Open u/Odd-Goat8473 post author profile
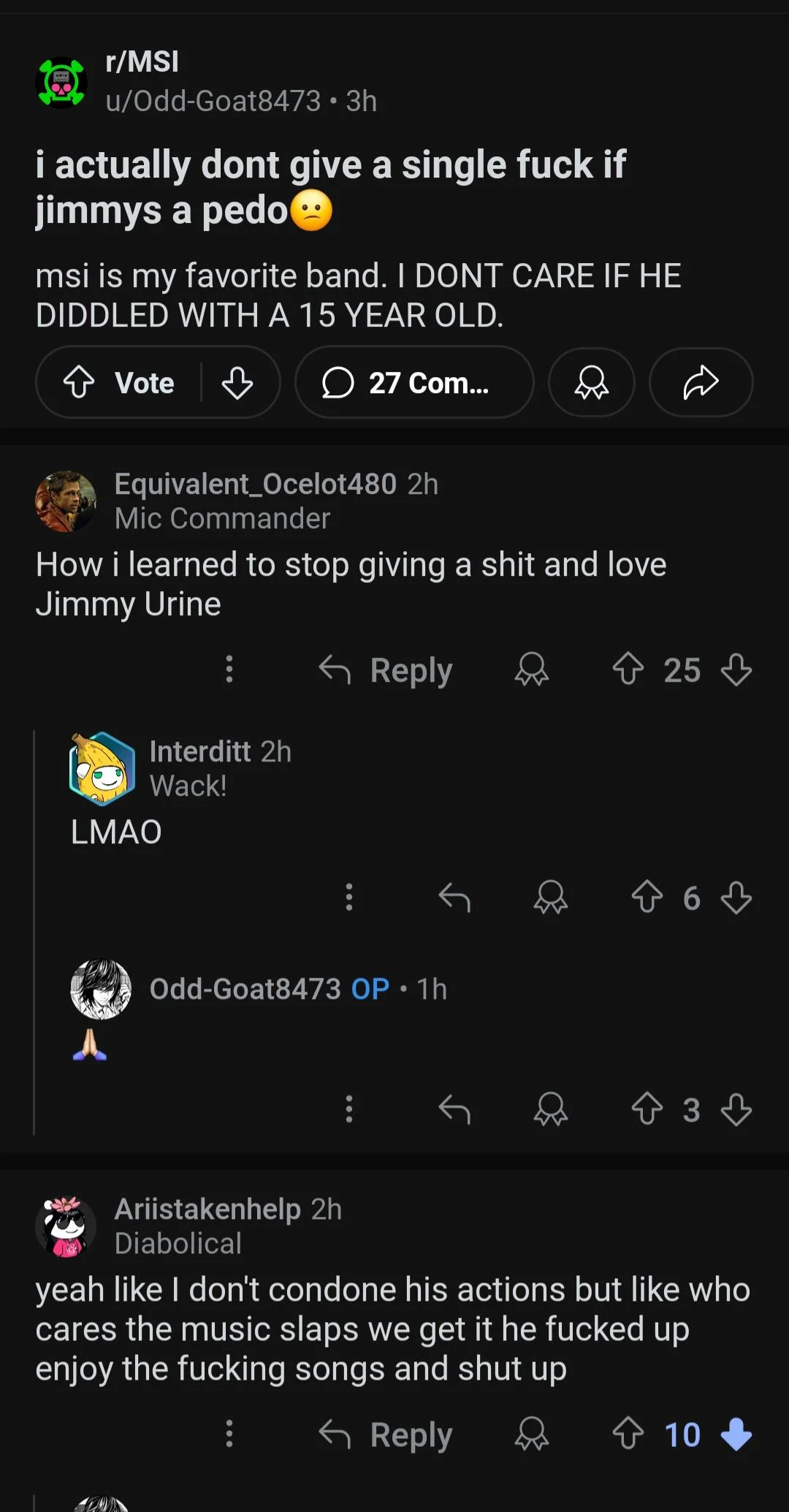The image size is (789, 1512). (x=213, y=101)
